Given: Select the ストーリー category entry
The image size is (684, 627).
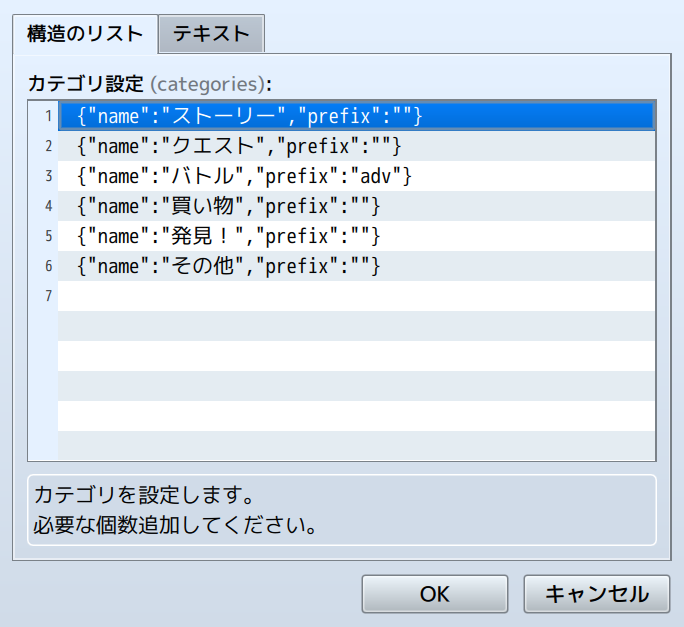Looking at the screenshot, I should [250, 117].
